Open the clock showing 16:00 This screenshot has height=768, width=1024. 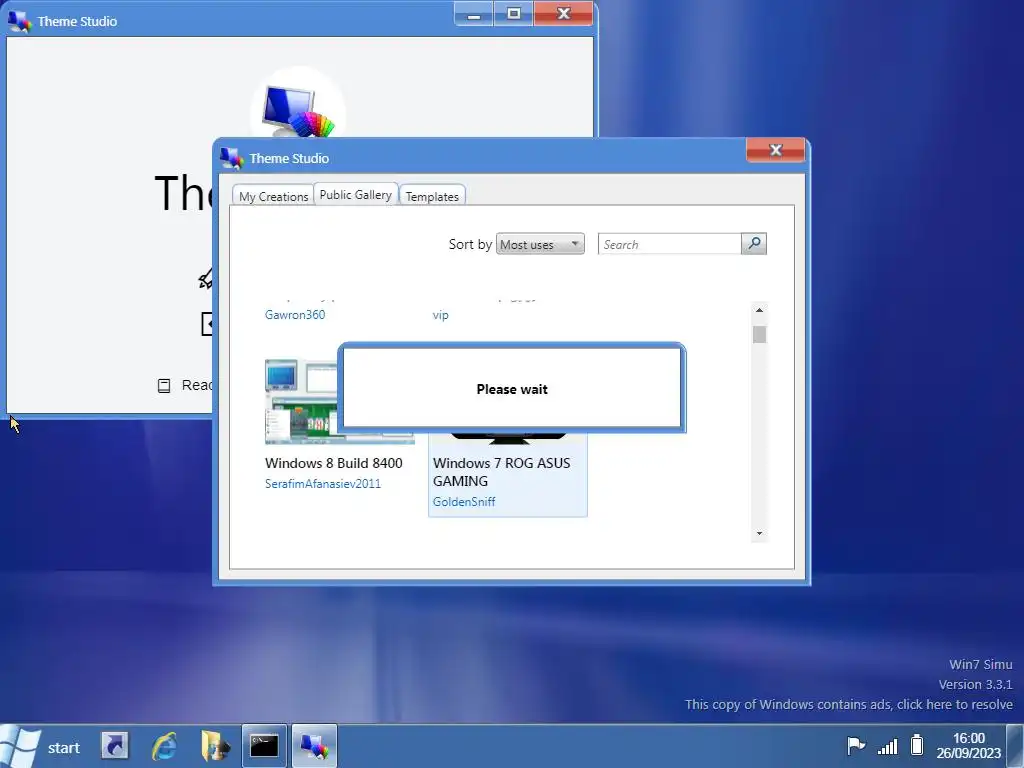968,745
